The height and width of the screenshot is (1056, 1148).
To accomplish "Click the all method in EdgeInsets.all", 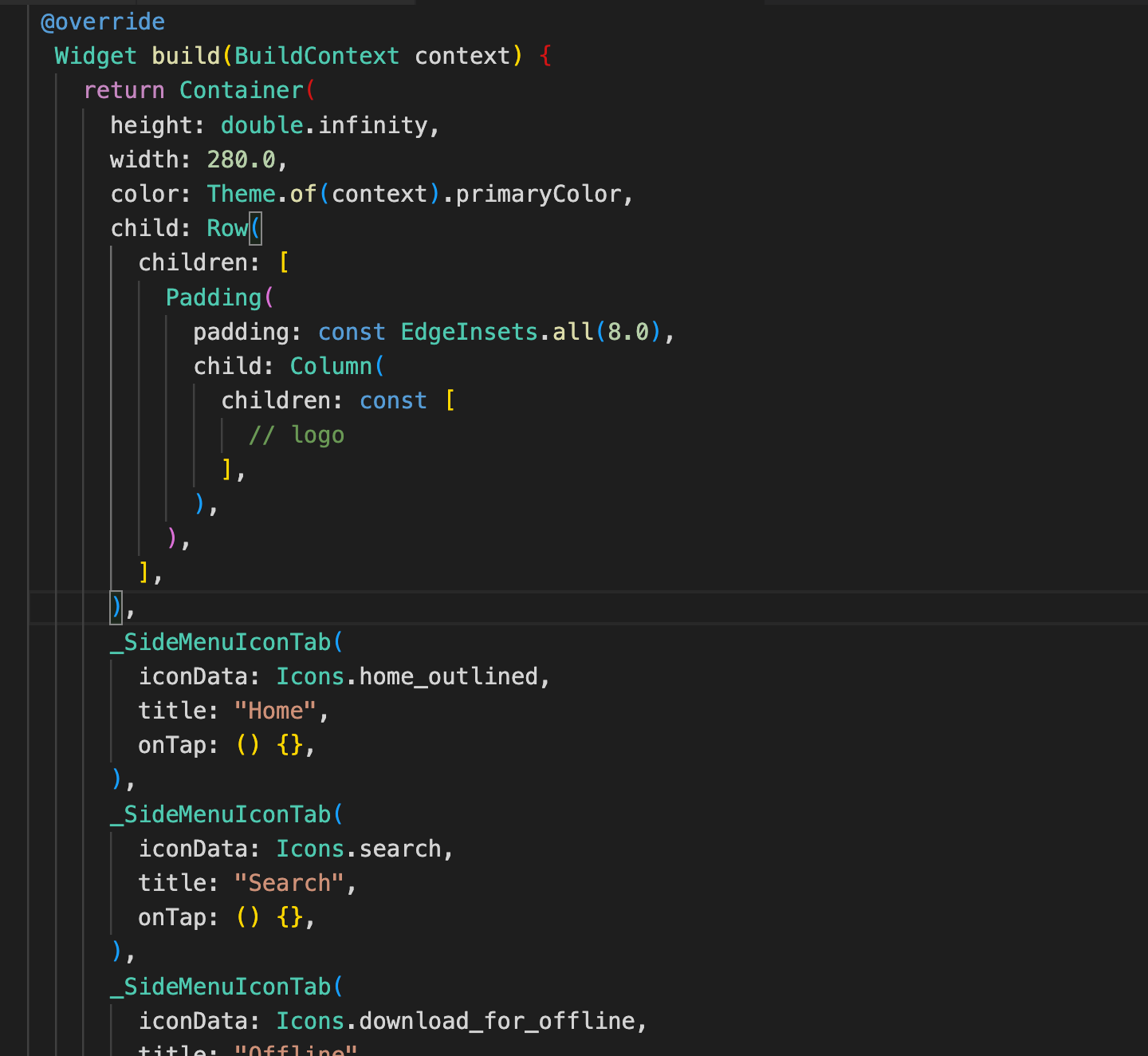I will (573, 332).
